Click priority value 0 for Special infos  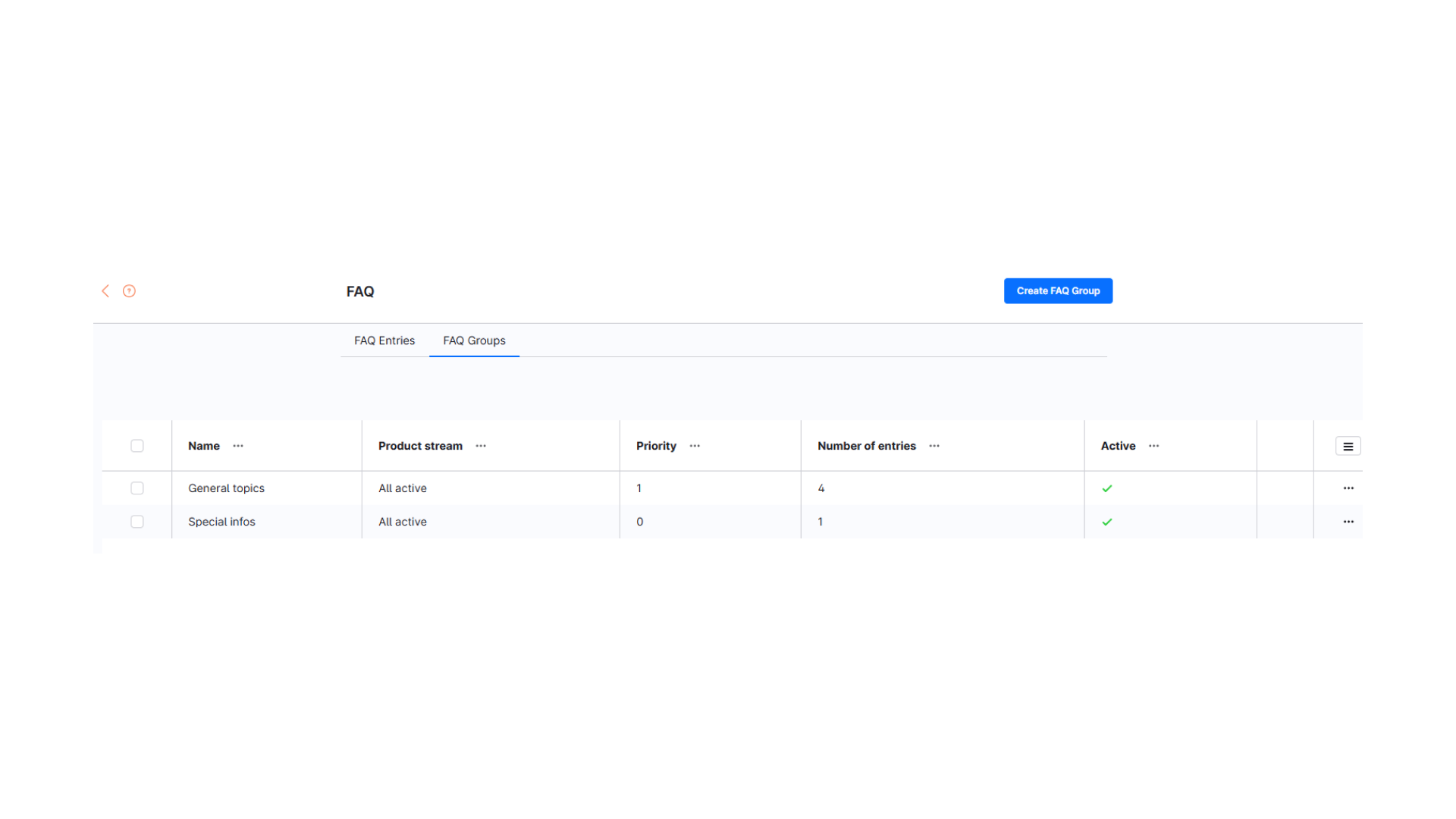(640, 522)
